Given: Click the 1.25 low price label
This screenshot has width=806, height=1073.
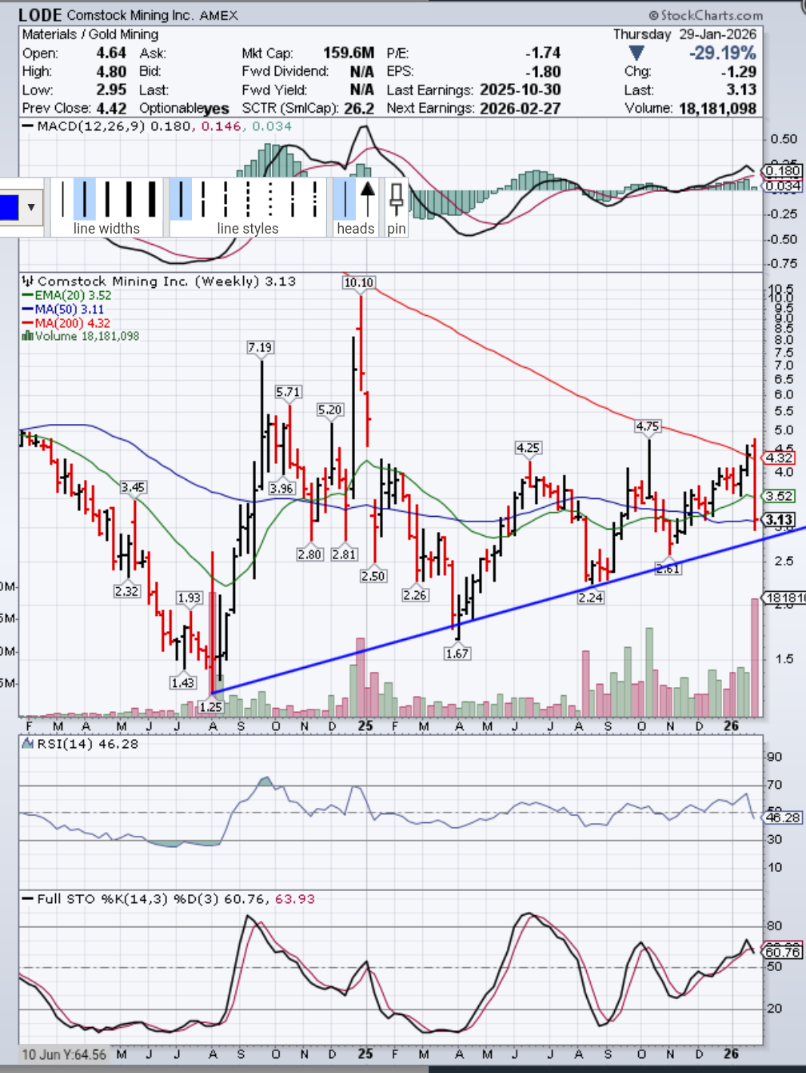Looking at the screenshot, I should [x=211, y=707].
